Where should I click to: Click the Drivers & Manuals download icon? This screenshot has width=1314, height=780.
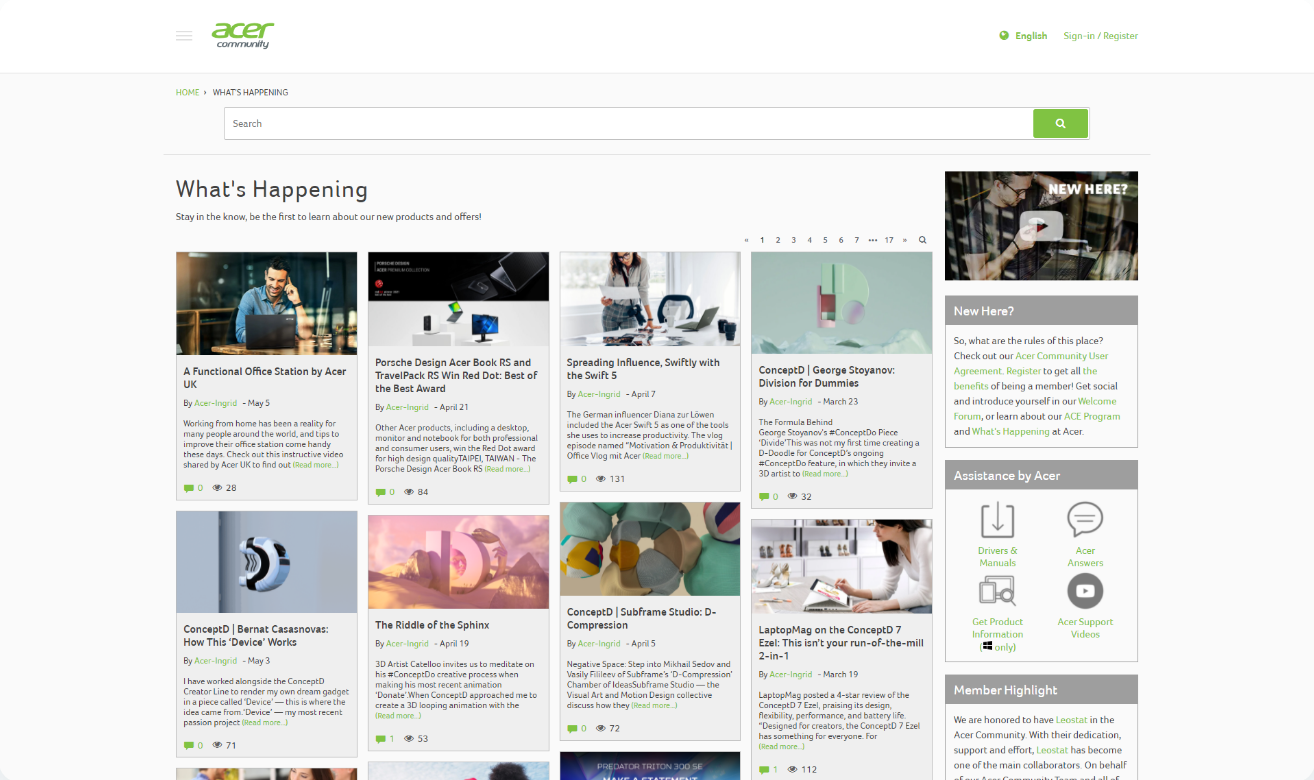pos(997,521)
